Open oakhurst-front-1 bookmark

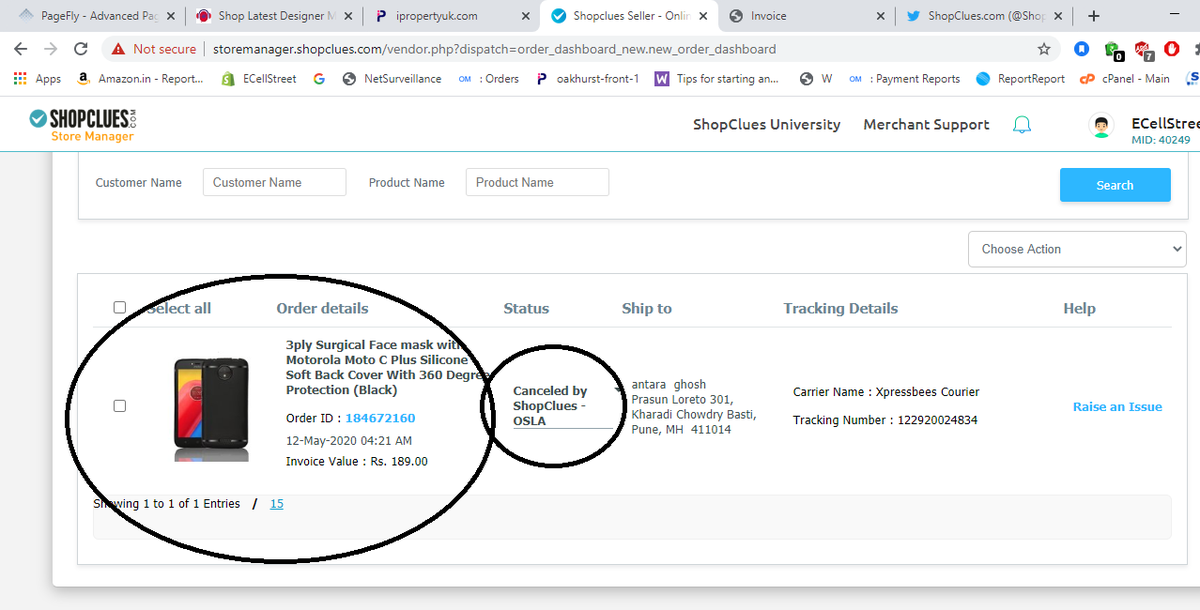[x=587, y=79]
